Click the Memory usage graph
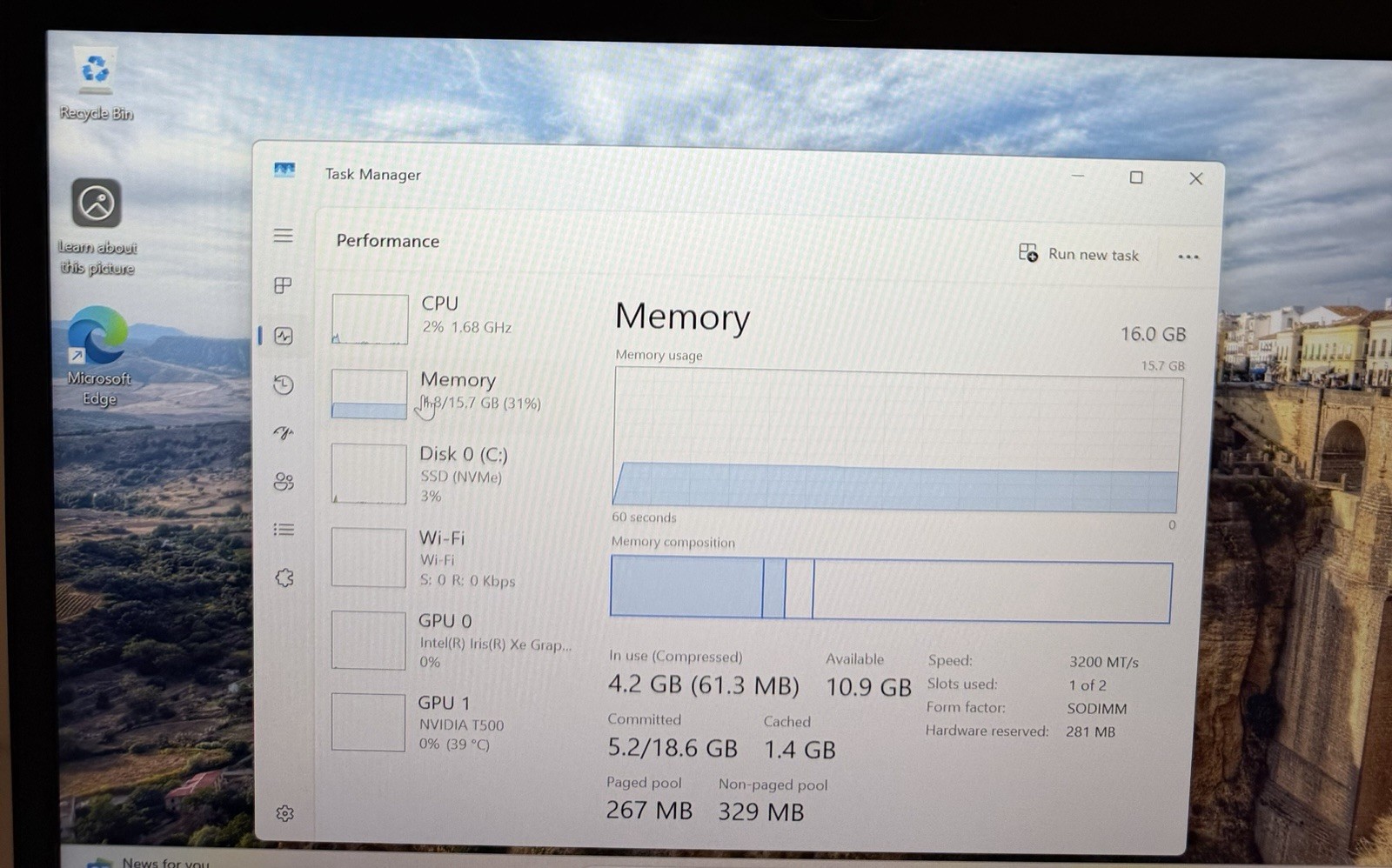The image size is (1392, 868). click(897, 439)
